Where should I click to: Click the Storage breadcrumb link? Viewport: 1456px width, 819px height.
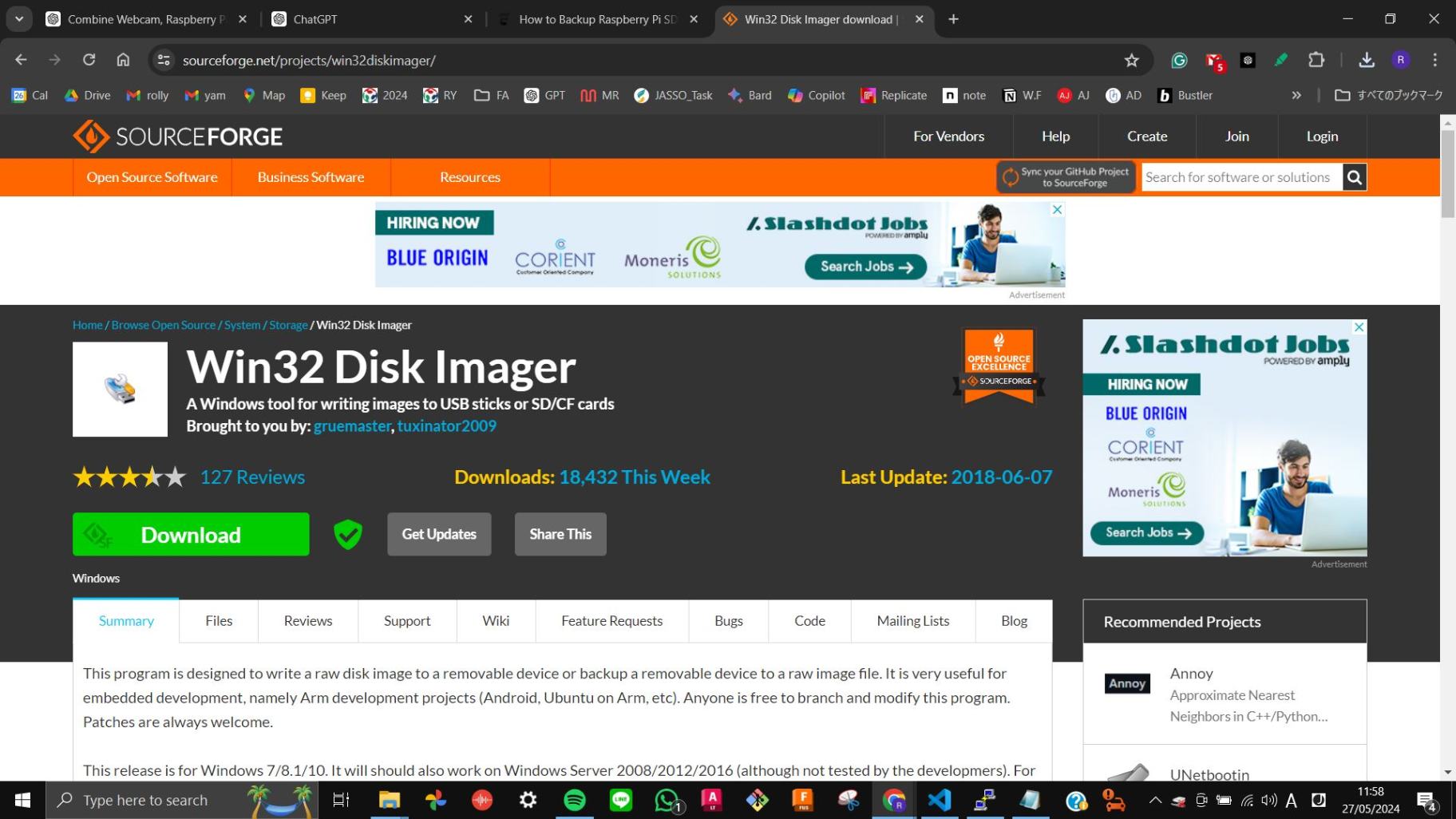tap(288, 325)
